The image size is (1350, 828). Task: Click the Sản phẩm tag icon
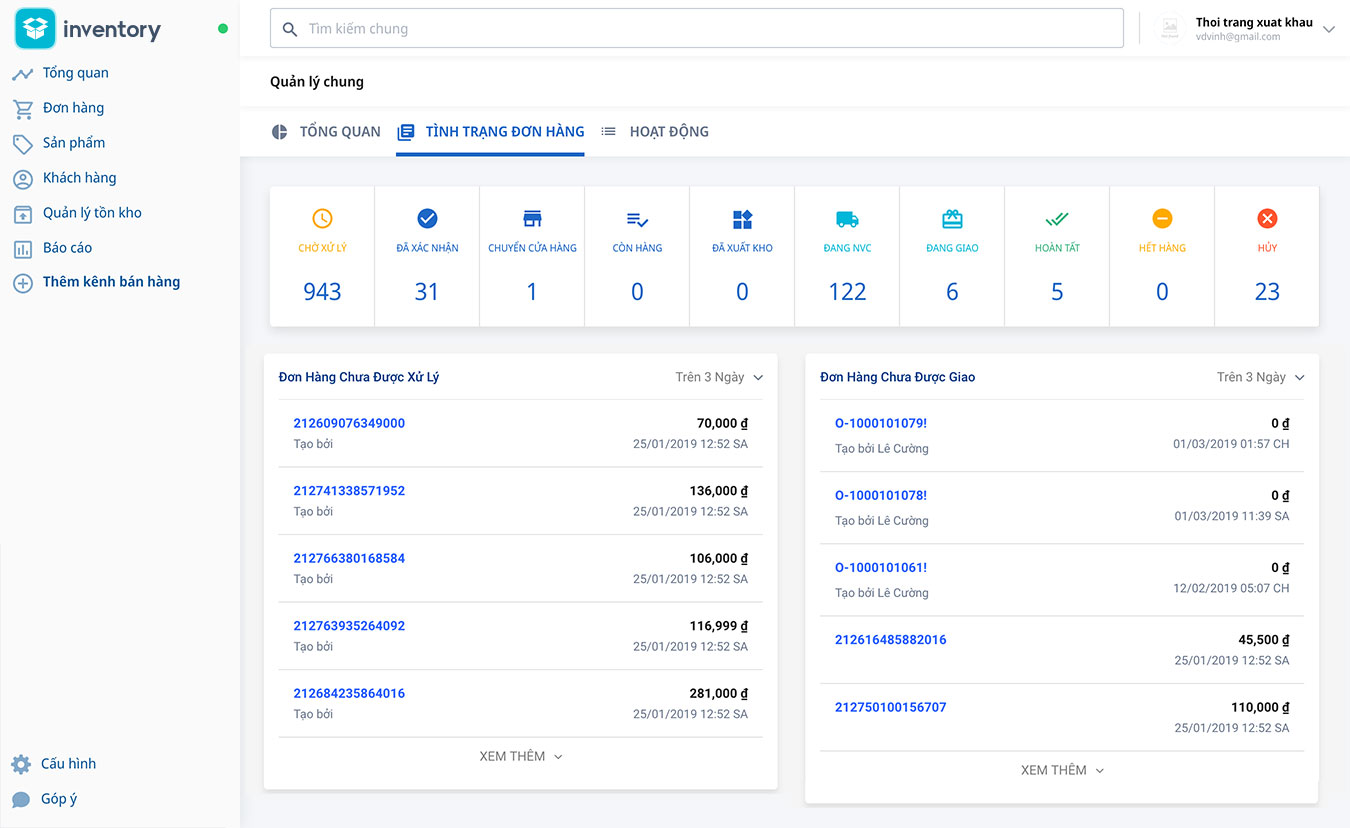click(22, 144)
